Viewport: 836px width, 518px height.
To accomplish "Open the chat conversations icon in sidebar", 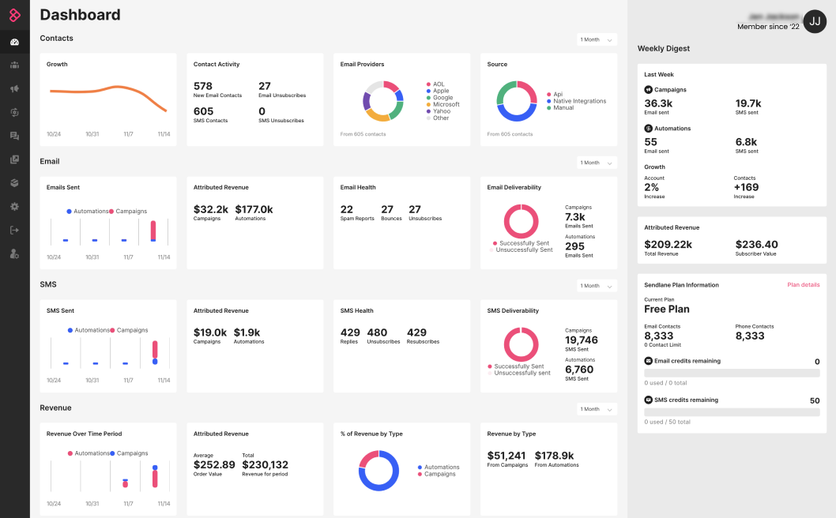I will coord(14,136).
